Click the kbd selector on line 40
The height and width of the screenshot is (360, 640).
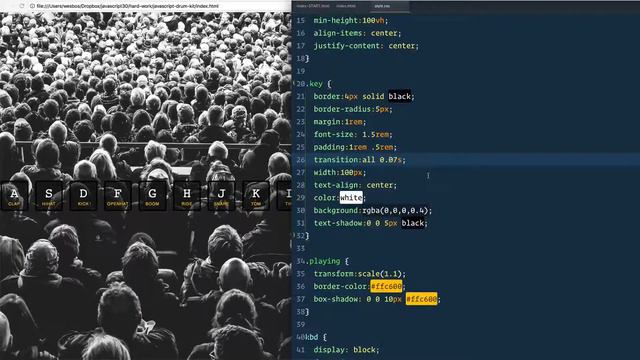pos(312,337)
